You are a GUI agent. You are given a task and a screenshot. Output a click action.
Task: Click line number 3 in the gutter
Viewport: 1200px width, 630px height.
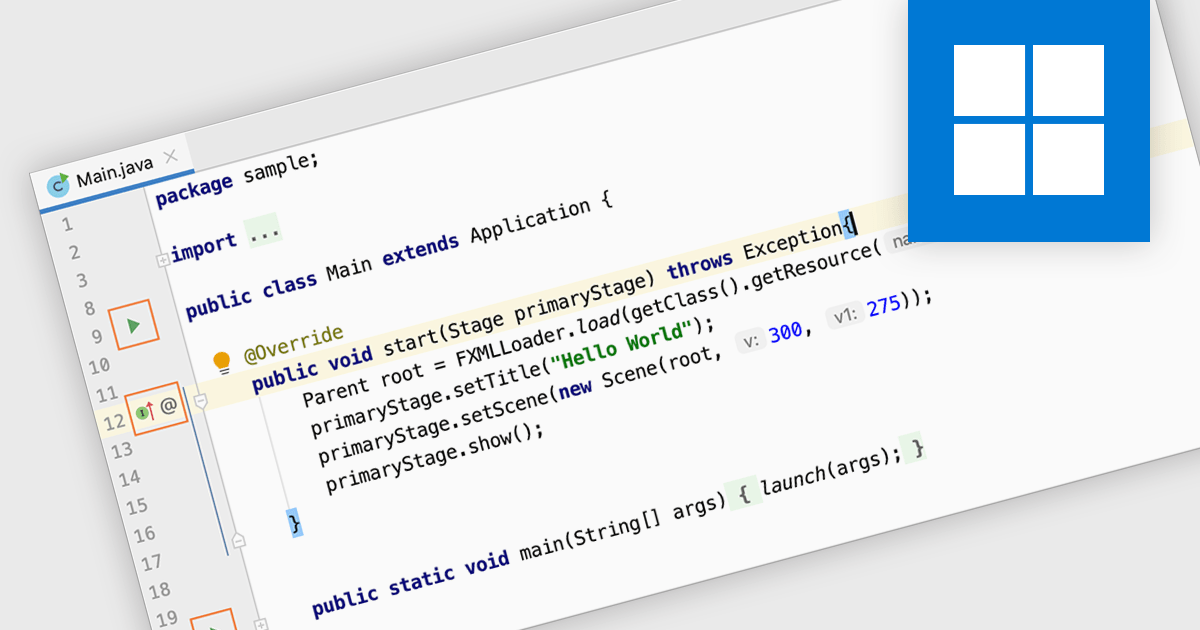(x=81, y=281)
